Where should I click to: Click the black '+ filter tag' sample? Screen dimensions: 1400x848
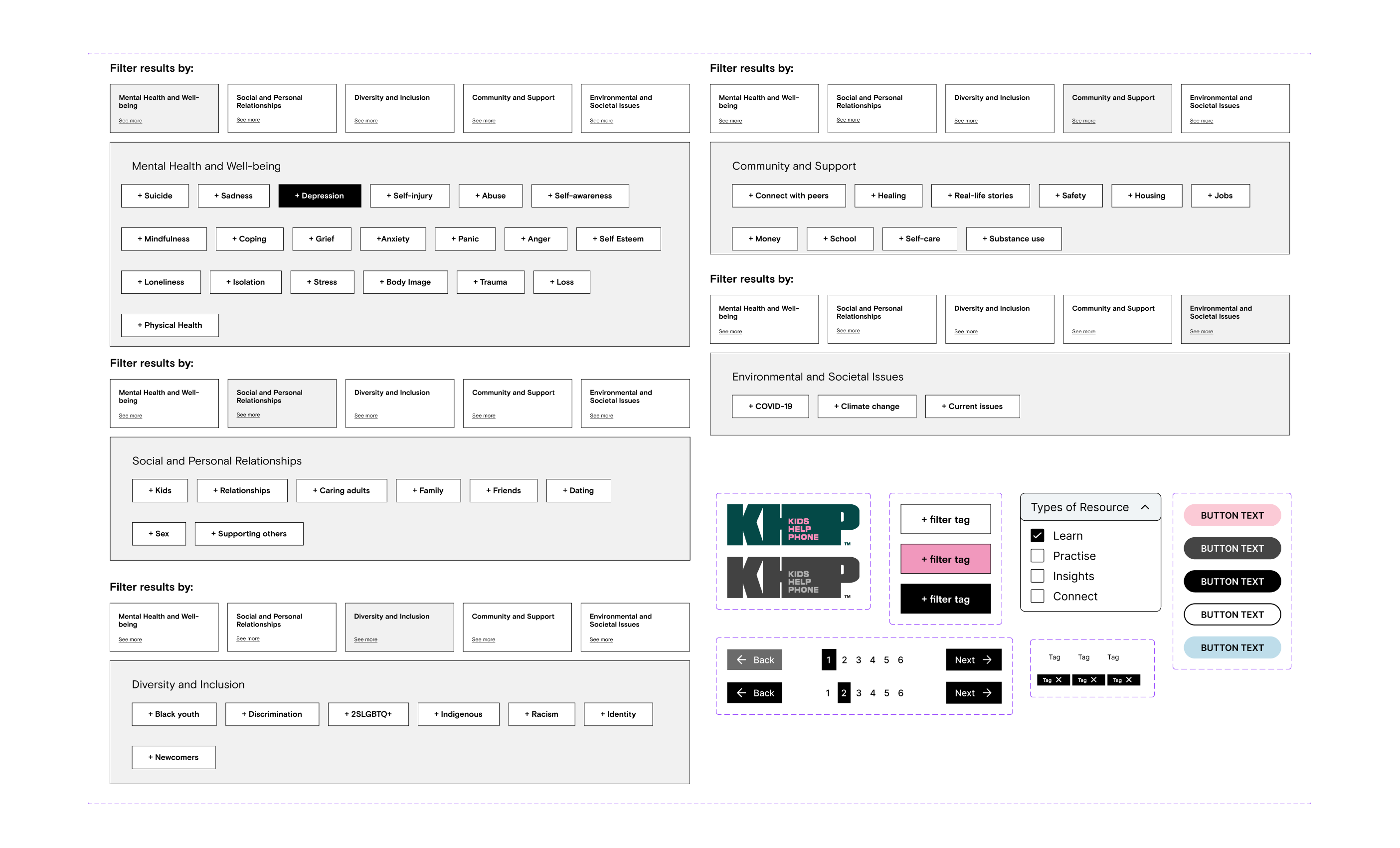click(945, 599)
